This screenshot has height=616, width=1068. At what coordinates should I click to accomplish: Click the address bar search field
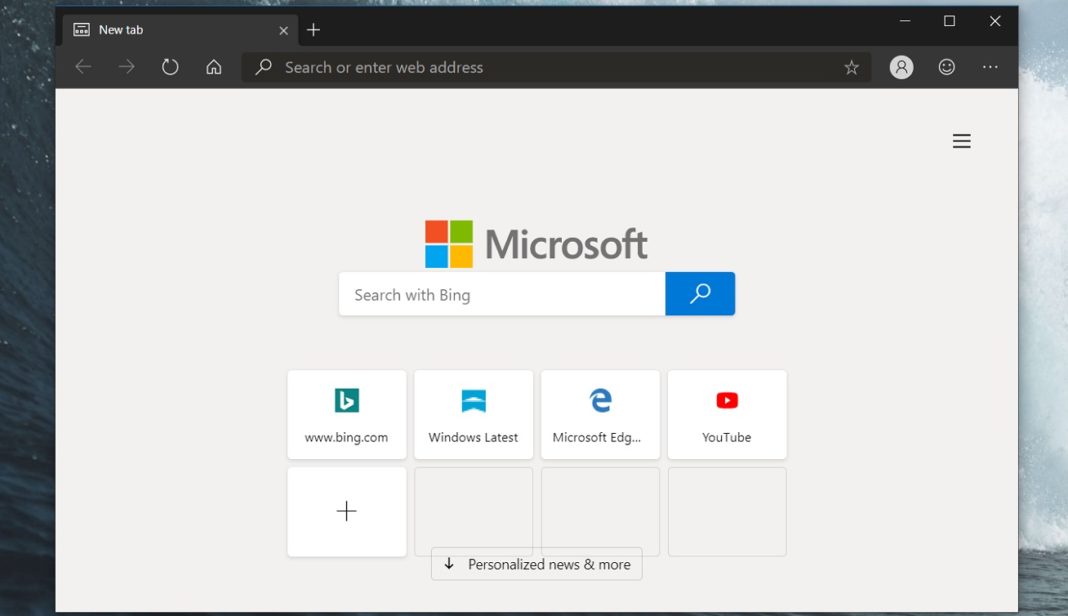450,67
